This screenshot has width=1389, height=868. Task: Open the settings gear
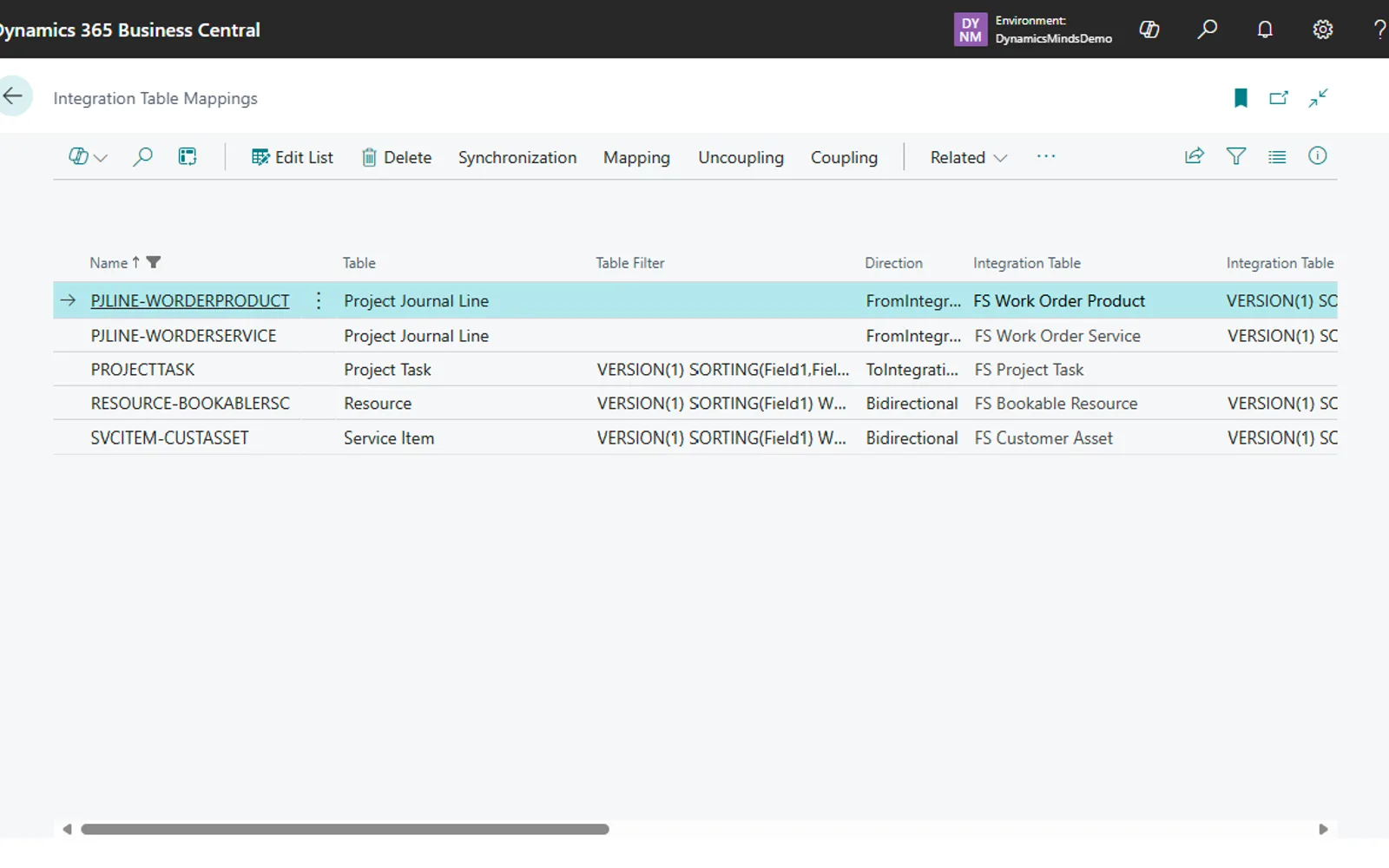tap(1322, 30)
